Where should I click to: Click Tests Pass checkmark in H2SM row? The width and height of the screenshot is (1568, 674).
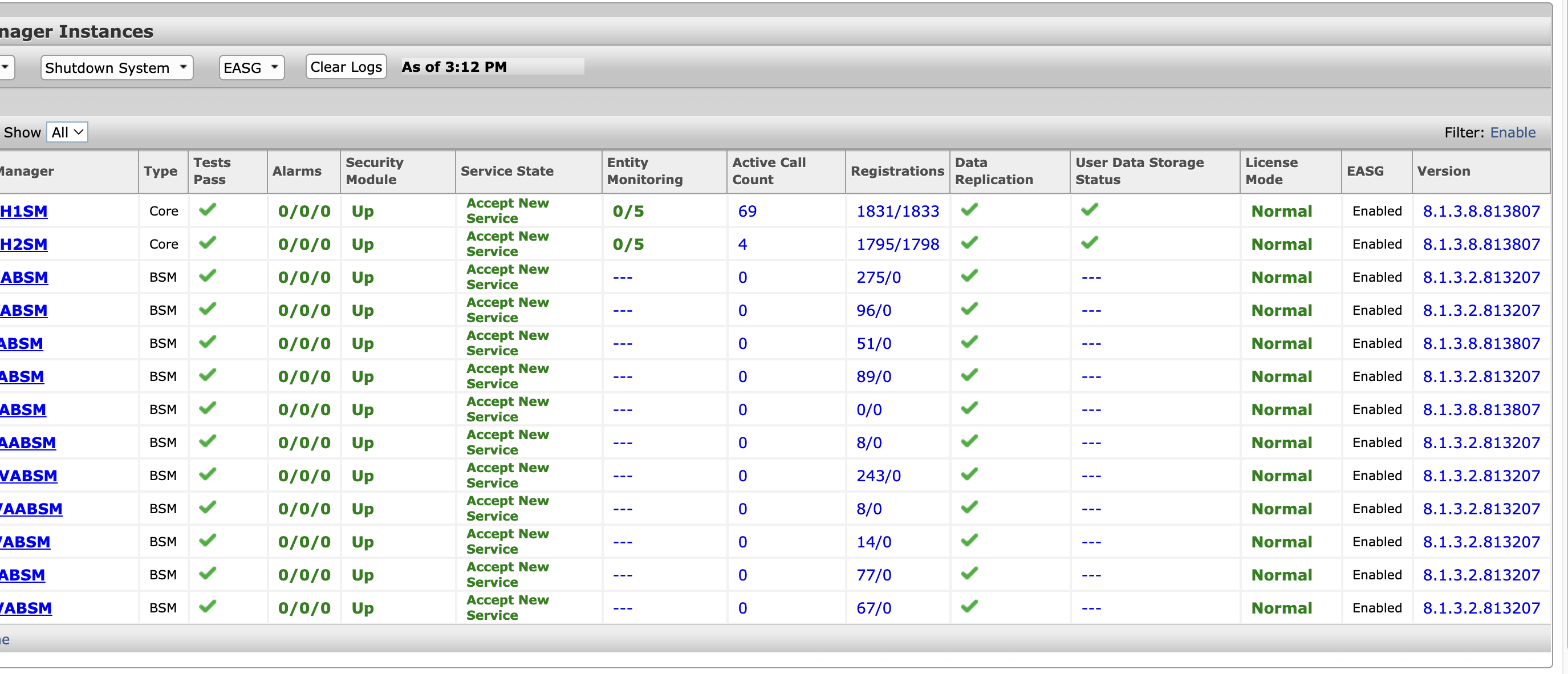tap(208, 243)
